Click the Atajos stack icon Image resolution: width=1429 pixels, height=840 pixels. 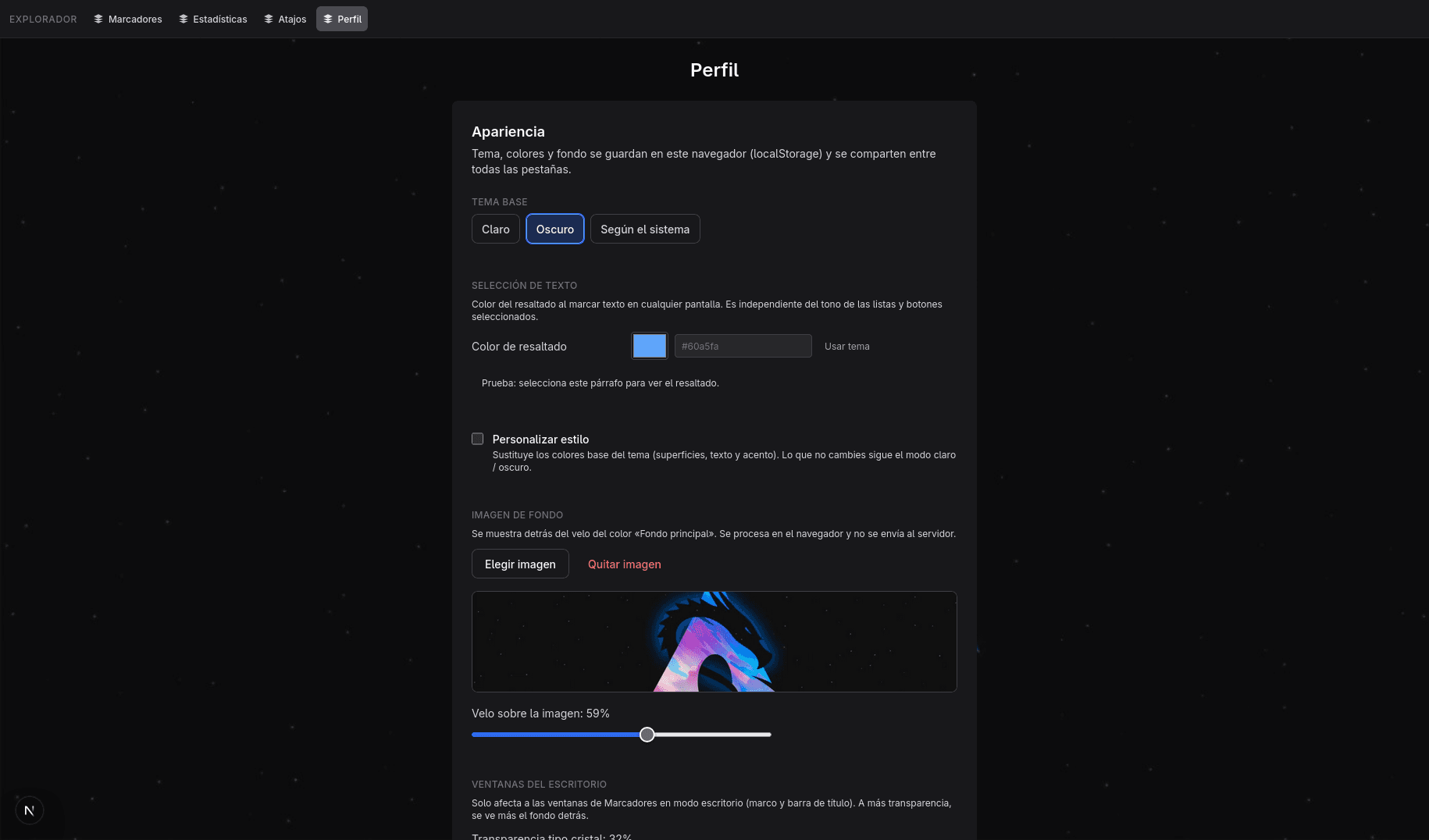(269, 19)
